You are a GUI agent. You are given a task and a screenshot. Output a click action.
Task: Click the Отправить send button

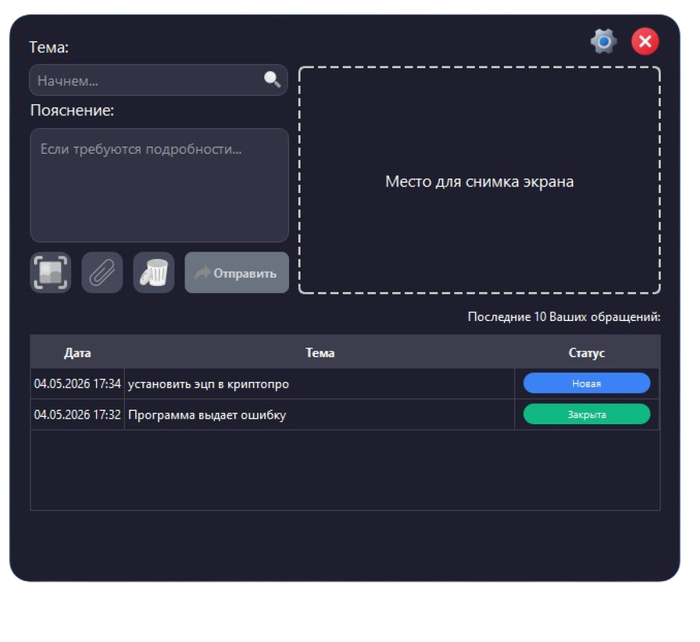(x=237, y=273)
